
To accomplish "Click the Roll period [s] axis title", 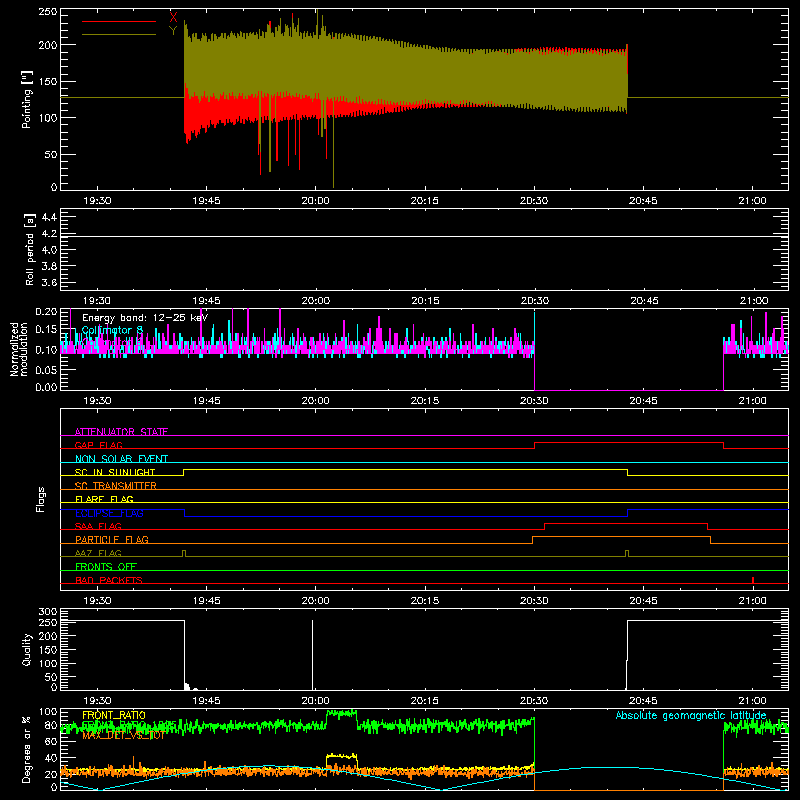I will (29, 249).
